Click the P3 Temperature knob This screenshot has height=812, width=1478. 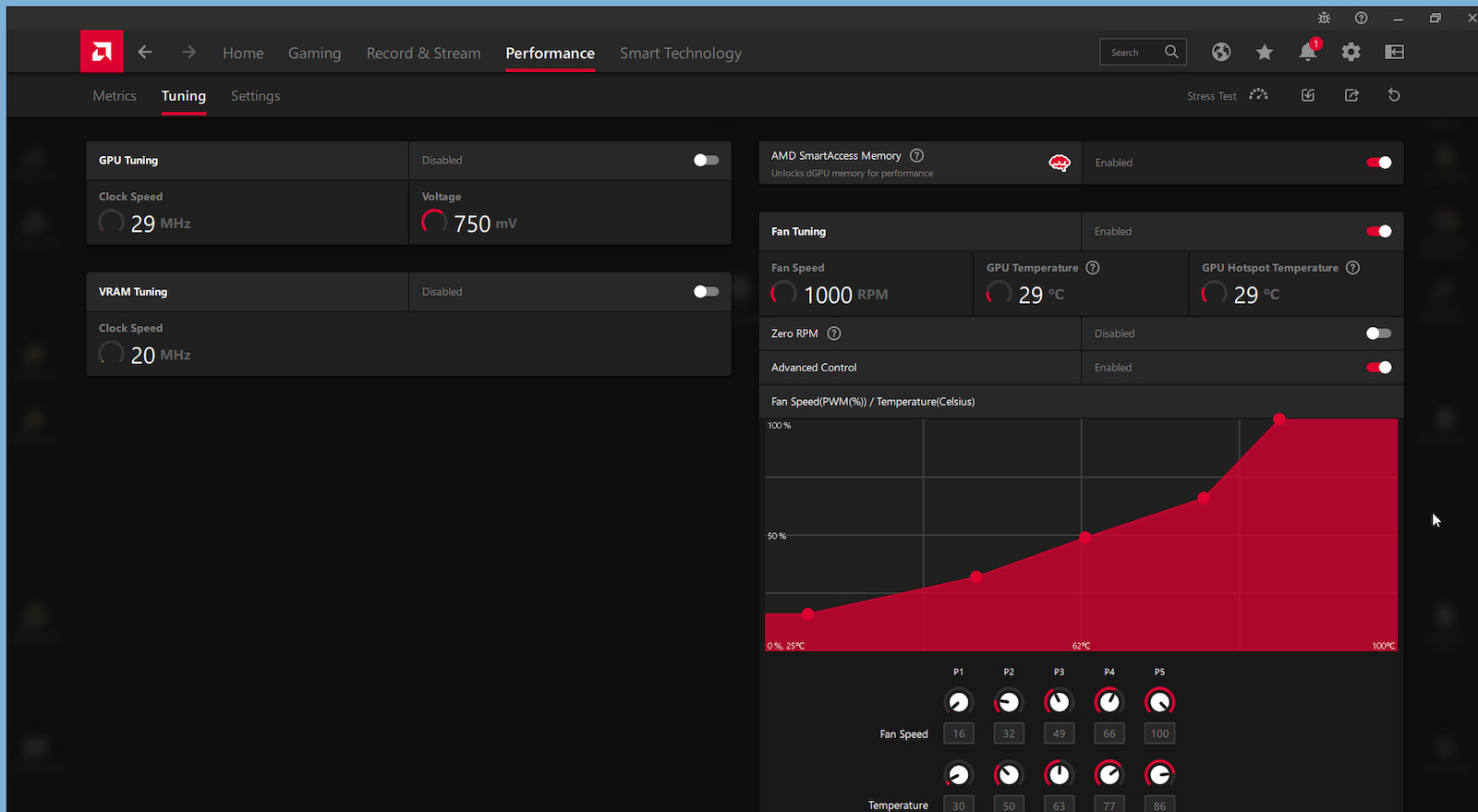[x=1059, y=774]
